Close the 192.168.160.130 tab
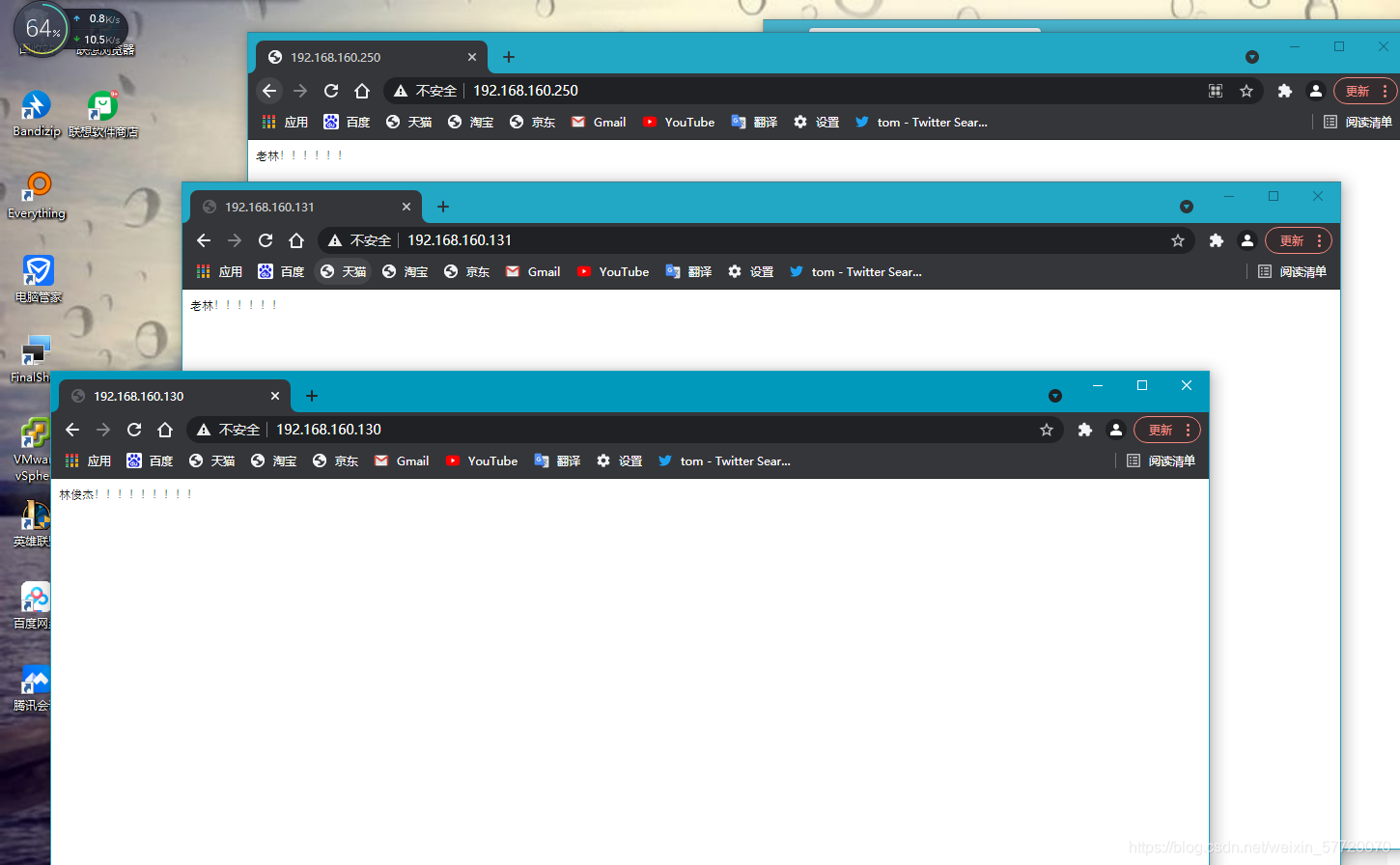 [275, 396]
